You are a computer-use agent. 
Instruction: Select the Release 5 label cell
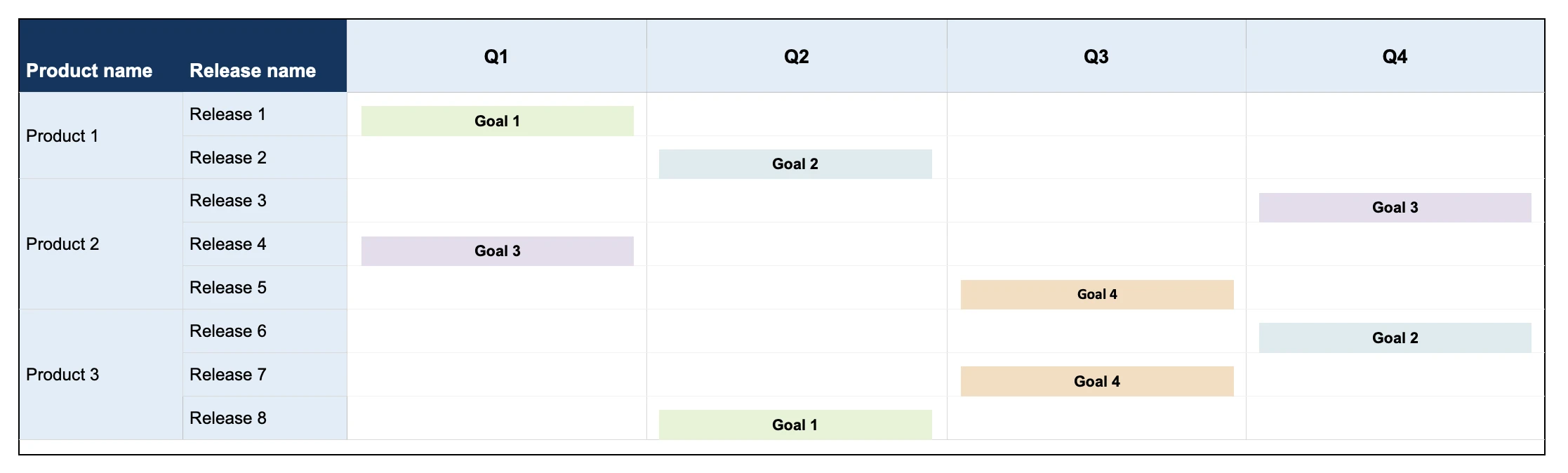pos(265,288)
